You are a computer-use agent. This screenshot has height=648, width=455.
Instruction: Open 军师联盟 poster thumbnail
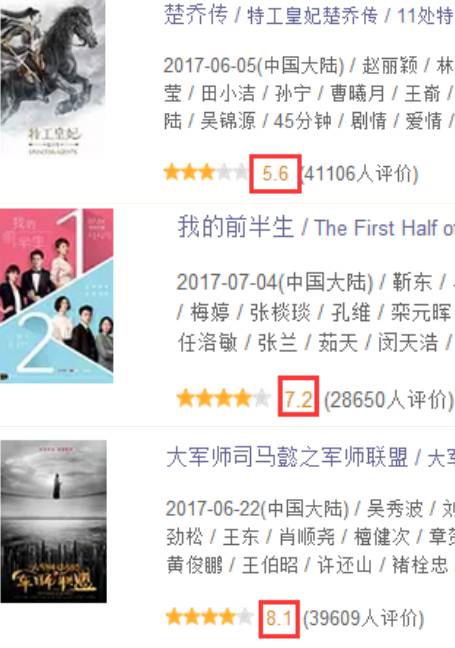[x=53, y=522]
